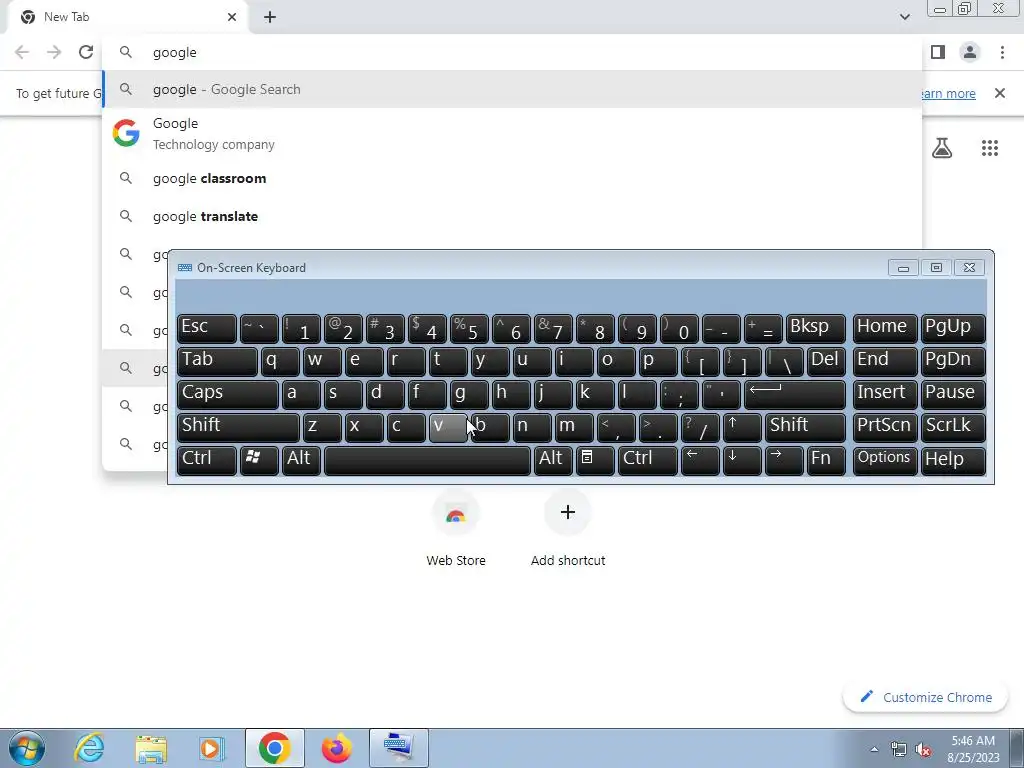
Task: Click the Windows logo key on keyboard
Action: tap(259, 460)
